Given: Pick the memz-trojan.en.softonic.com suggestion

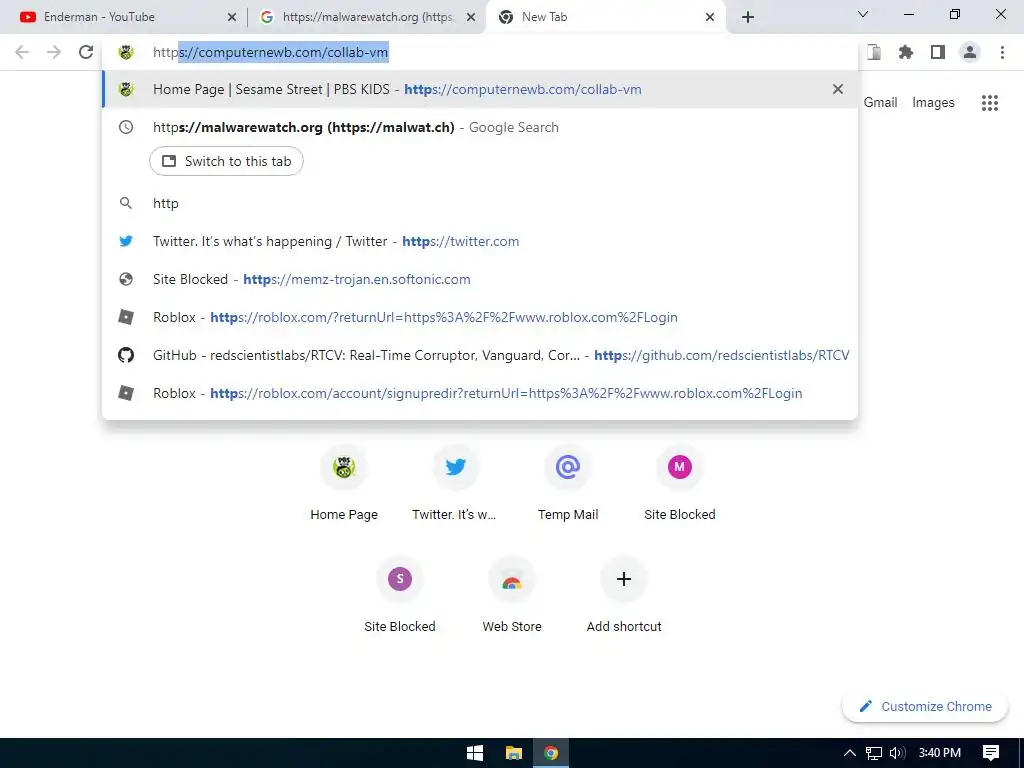Looking at the screenshot, I should (480, 279).
